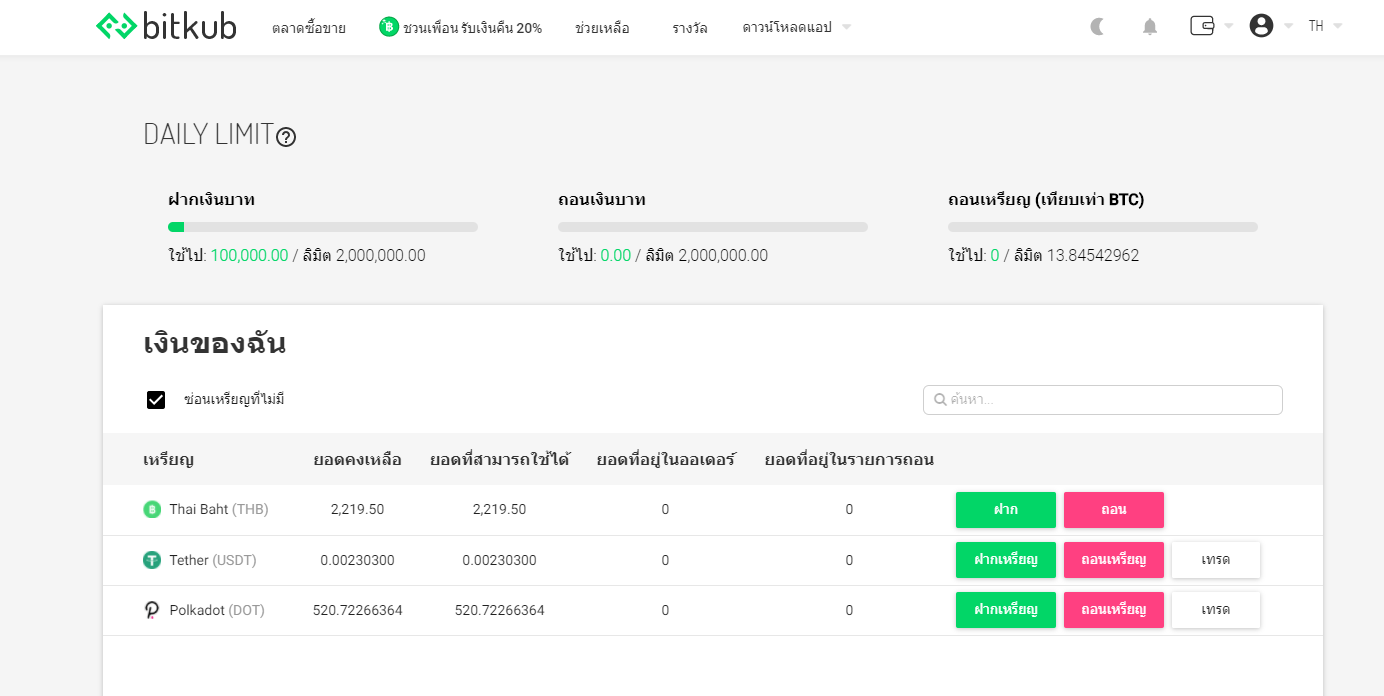Open the user account avatar icon
1384x696 pixels.
[1261, 26]
